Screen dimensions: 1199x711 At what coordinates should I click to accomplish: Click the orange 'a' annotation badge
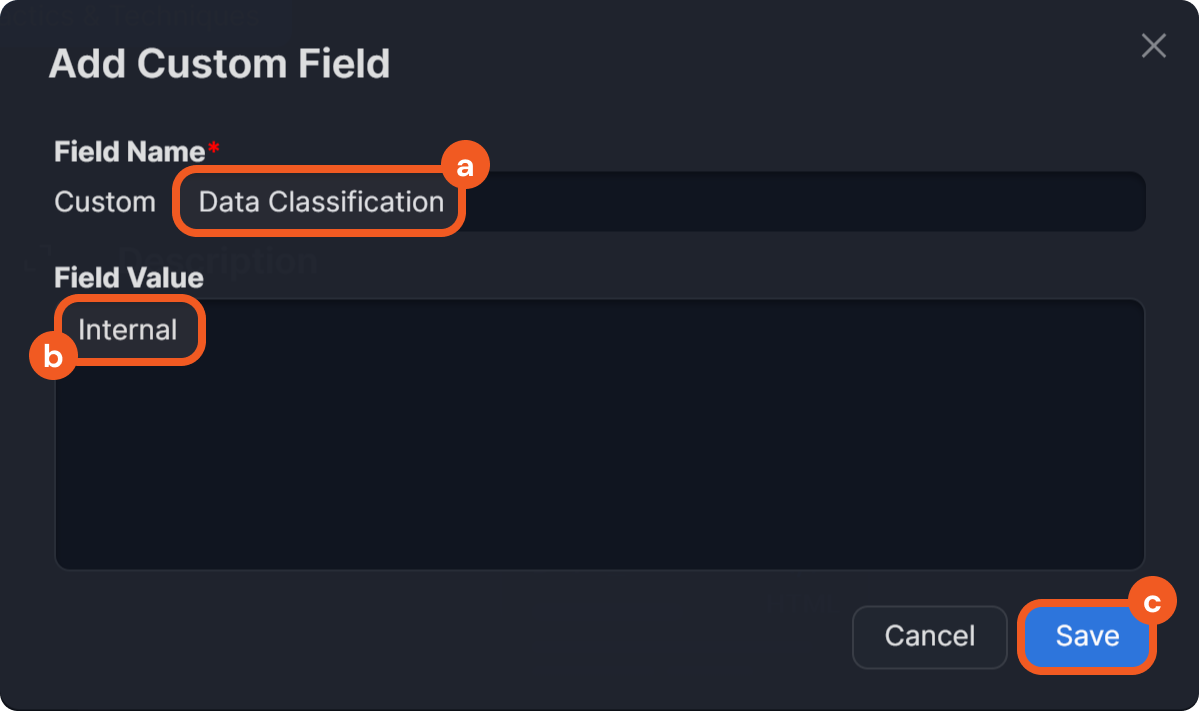[464, 167]
